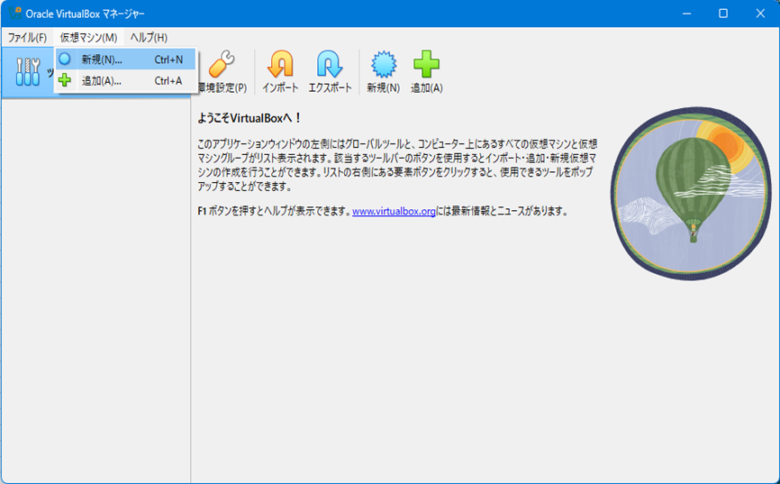Click the blue circle icon beside 新規(N)... menu entry

point(65,59)
